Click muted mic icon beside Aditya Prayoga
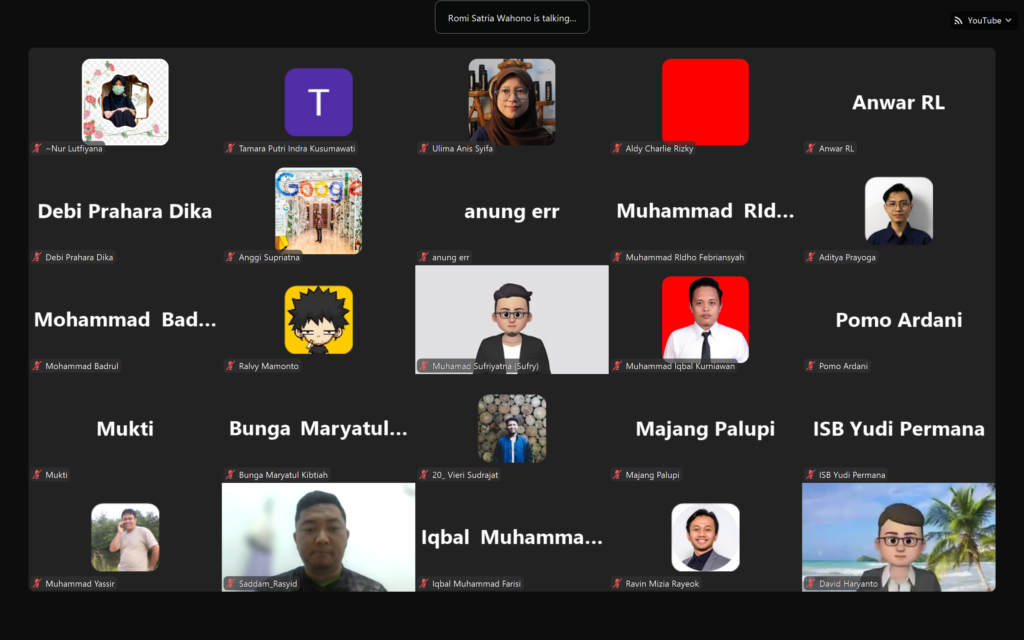Screen dimensions: 1024x640 point(811,257)
